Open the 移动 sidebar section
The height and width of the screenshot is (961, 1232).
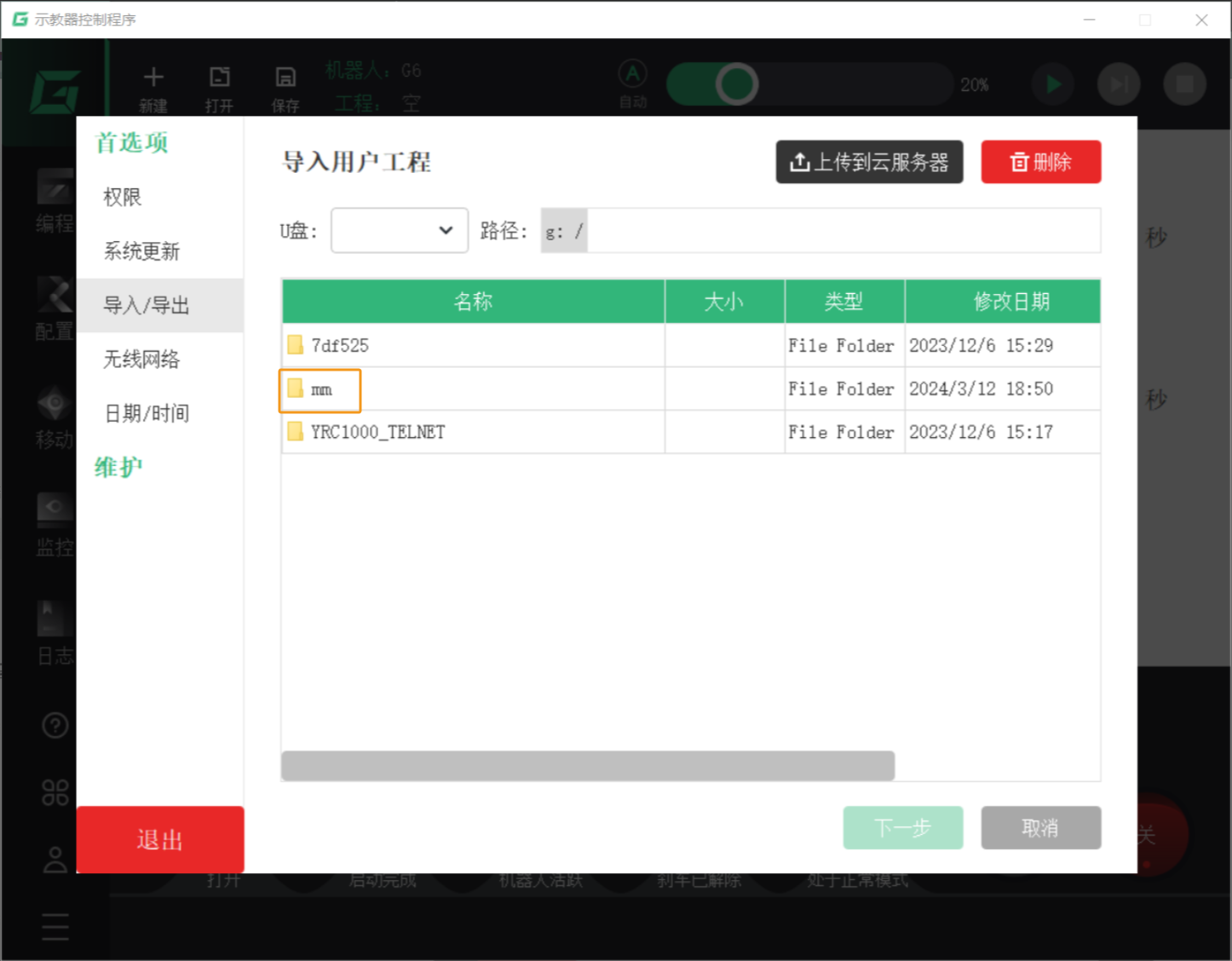coord(55,417)
